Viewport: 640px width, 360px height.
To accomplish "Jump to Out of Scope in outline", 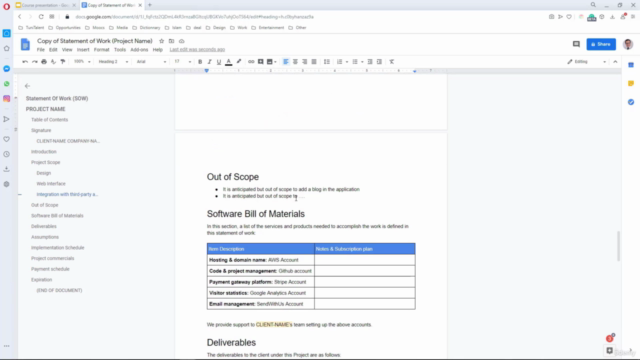I will coord(44,205).
